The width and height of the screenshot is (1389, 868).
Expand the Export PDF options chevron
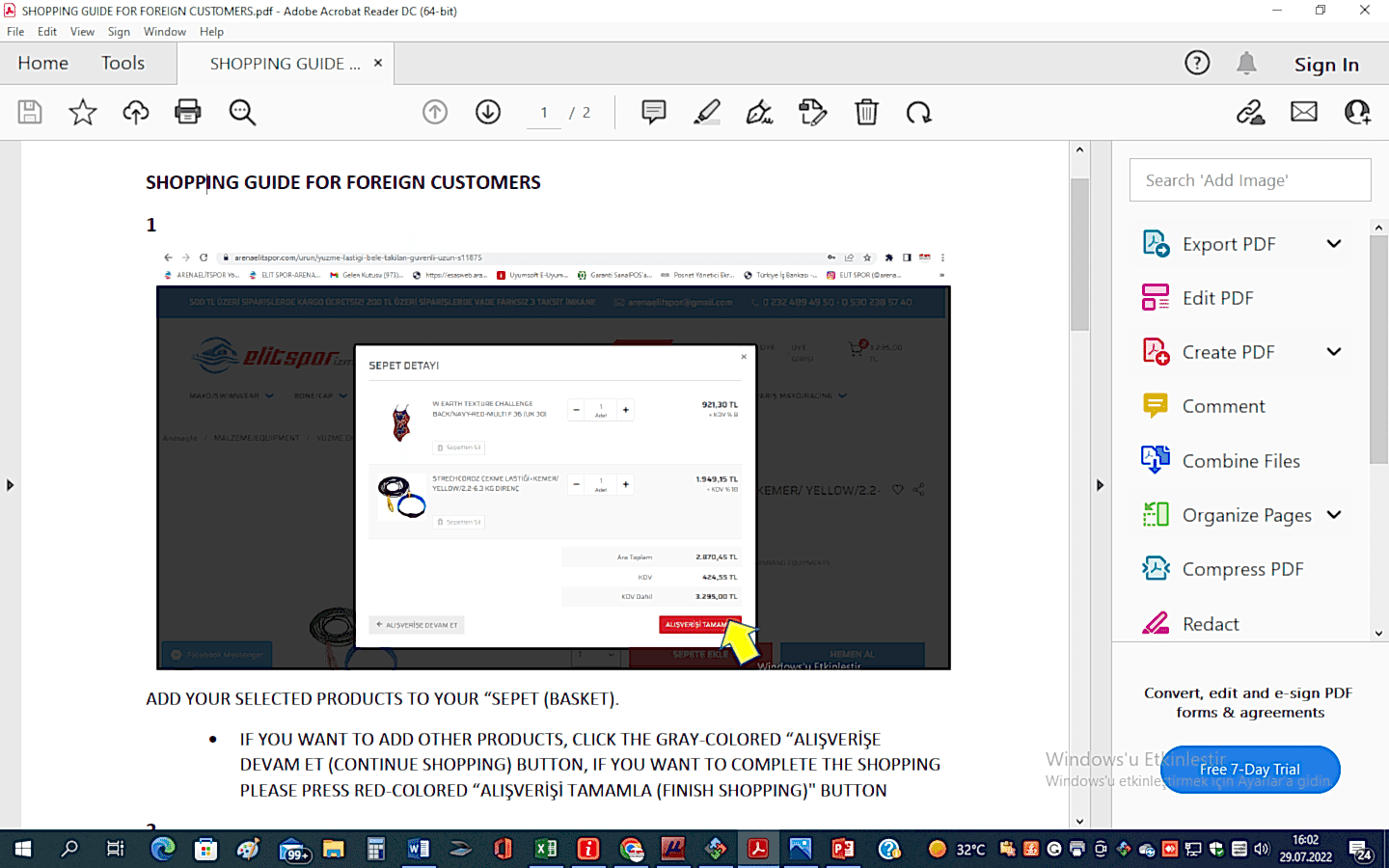[x=1334, y=244]
